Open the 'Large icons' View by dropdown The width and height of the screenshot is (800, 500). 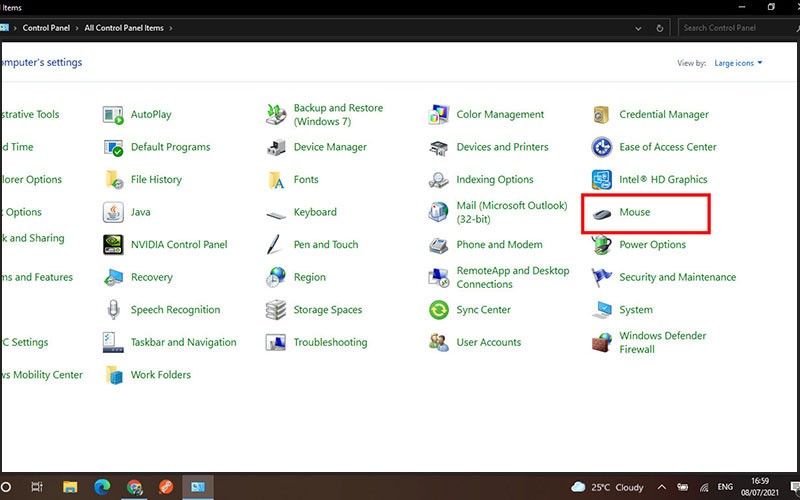(738, 63)
